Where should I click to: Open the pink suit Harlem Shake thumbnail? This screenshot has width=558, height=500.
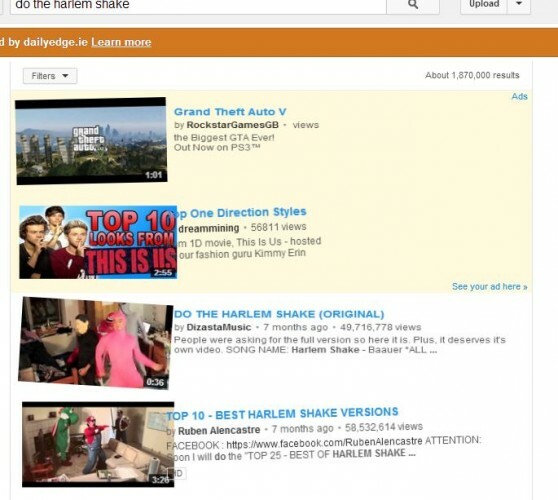(x=95, y=343)
